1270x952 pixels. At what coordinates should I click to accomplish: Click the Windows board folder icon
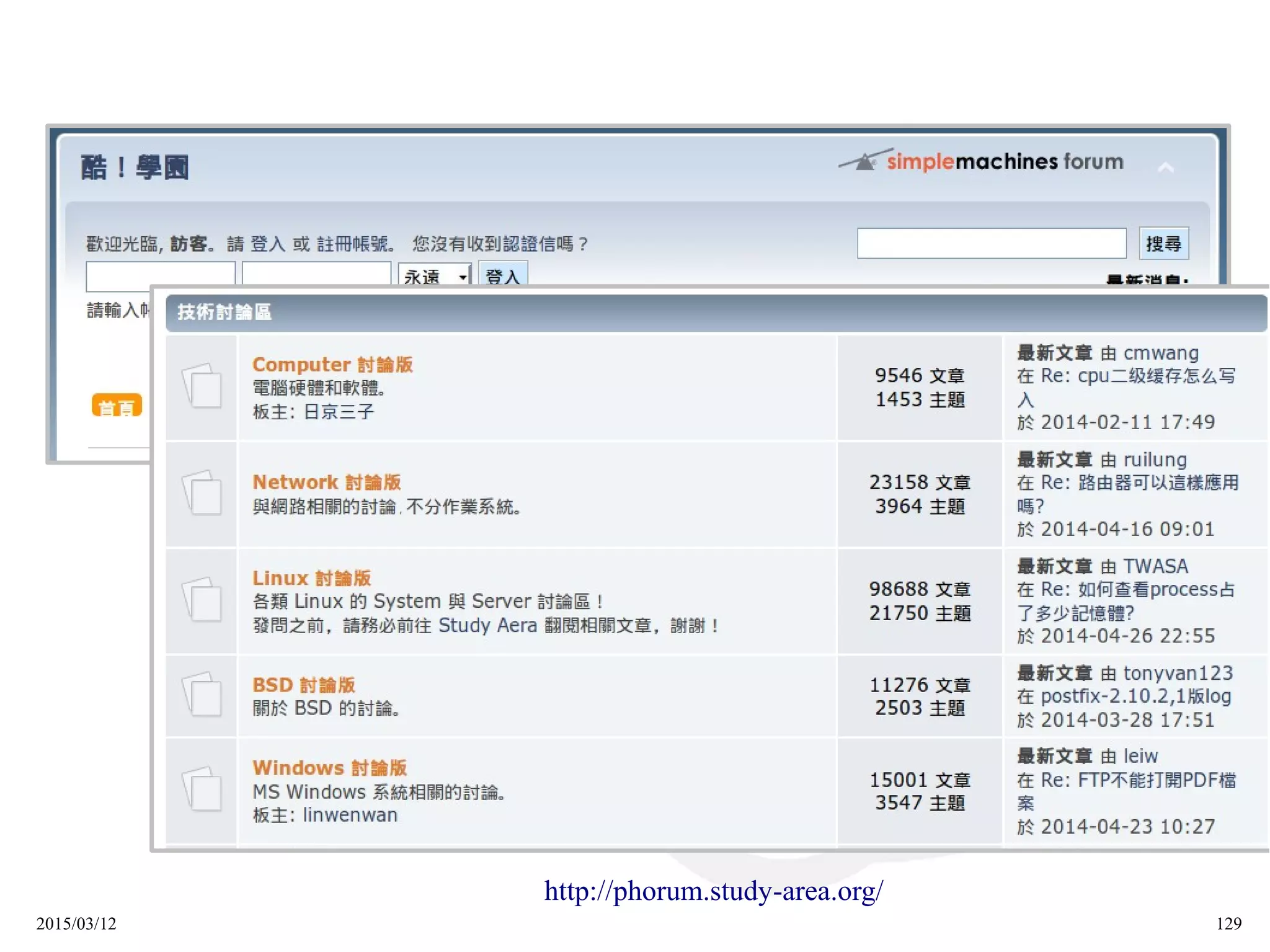coord(202,789)
